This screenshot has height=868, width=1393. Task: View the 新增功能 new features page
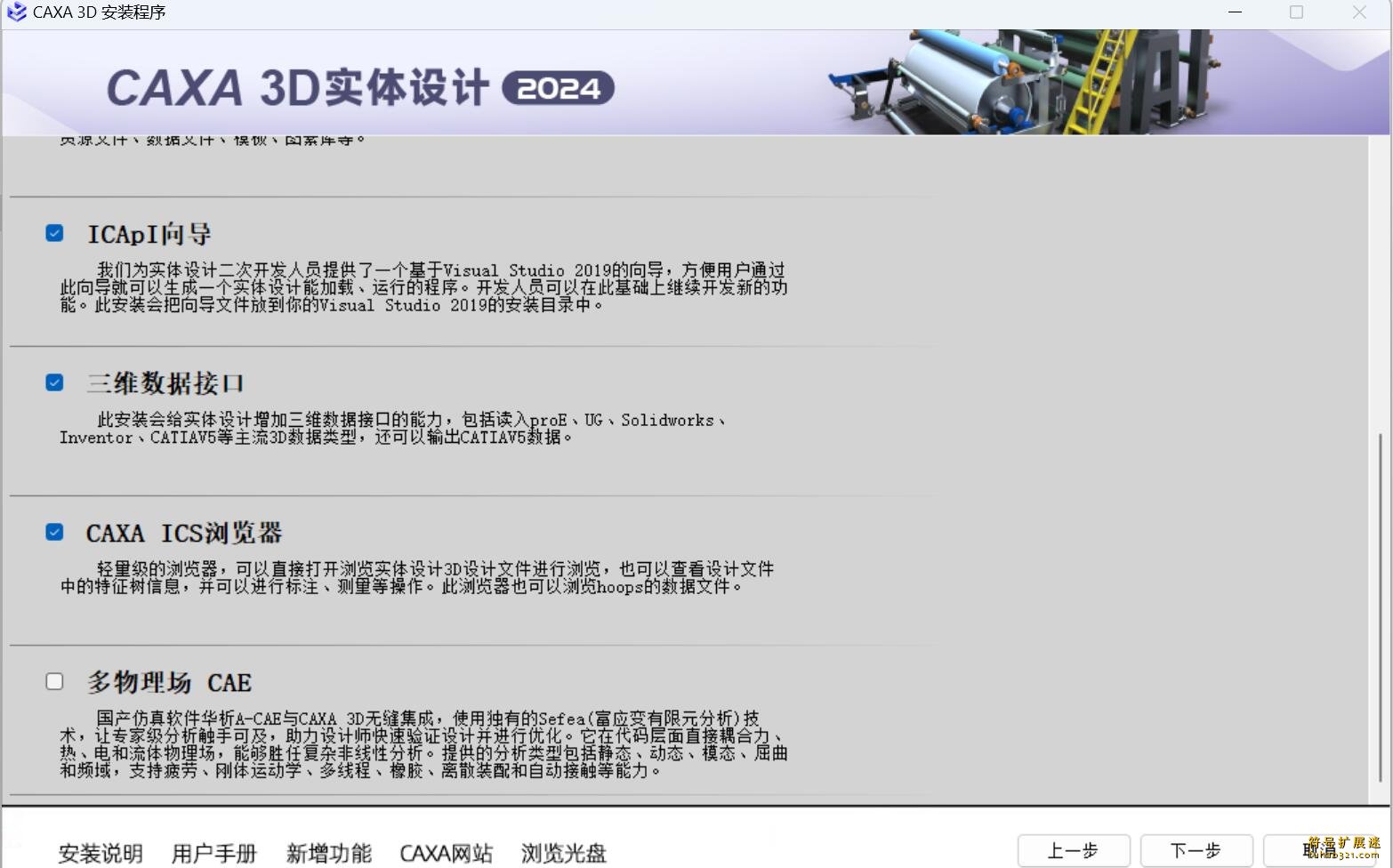[328, 852]
